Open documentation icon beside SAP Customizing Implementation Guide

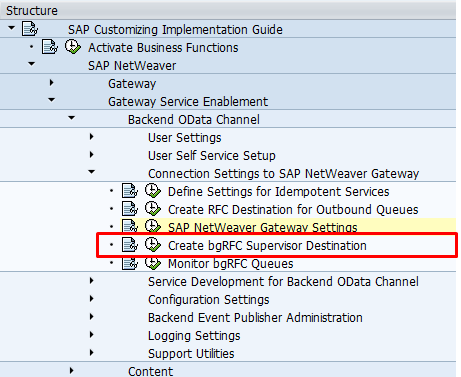pyautogui.click(x=30, y=29)
